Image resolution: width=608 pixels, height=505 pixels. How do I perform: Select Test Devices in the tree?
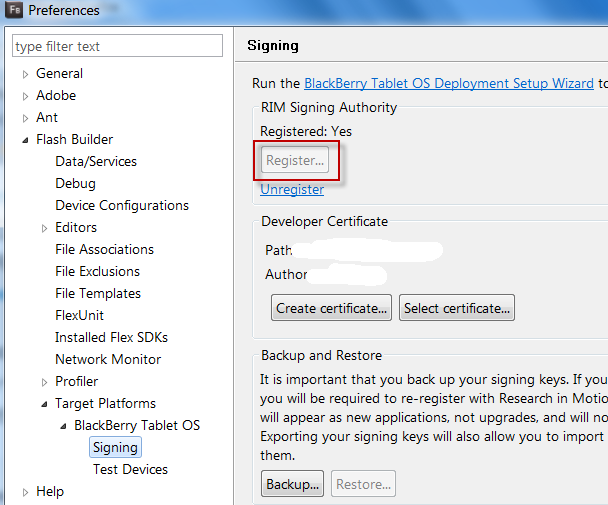tap(130, 469)
